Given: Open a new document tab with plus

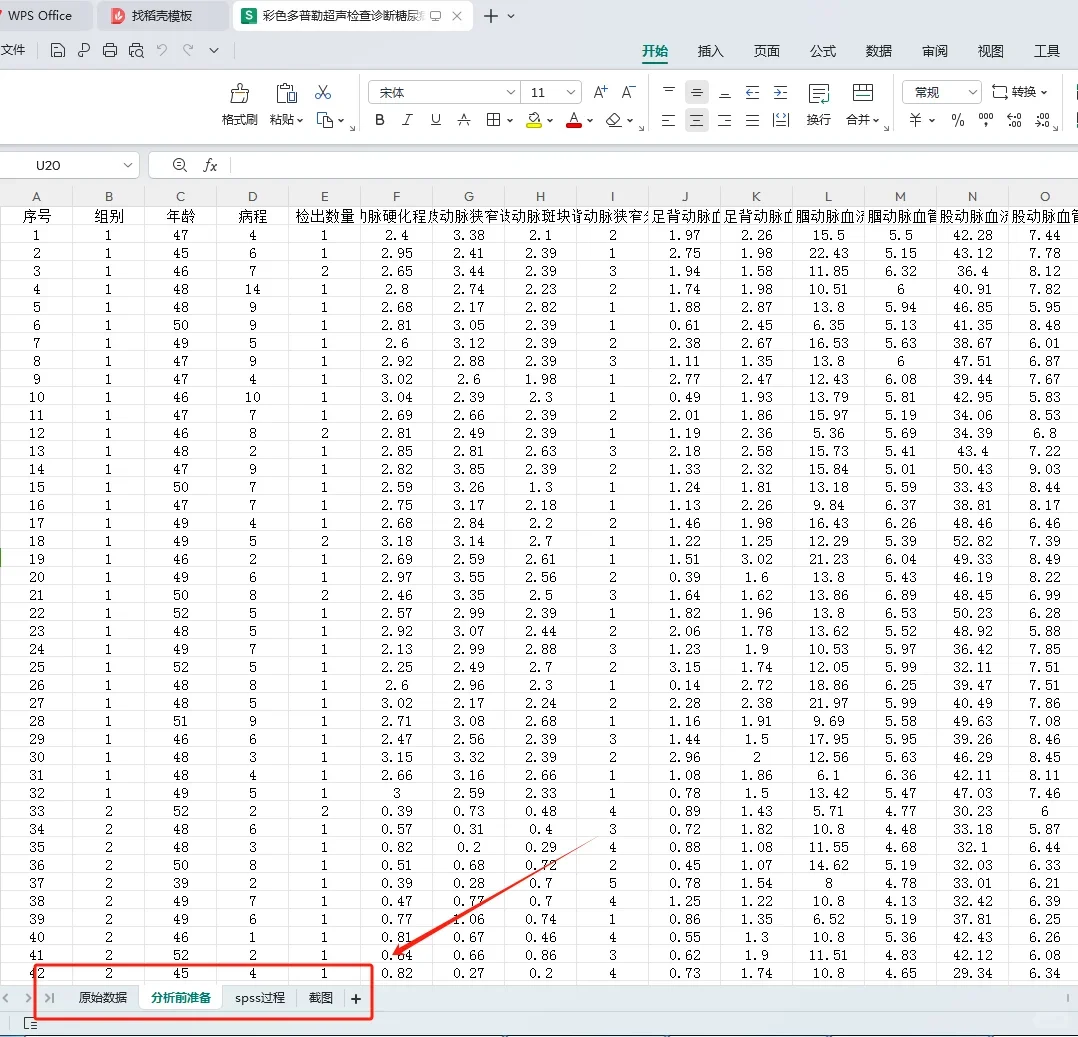Looking at the screenshot, I should pos(491,16).
